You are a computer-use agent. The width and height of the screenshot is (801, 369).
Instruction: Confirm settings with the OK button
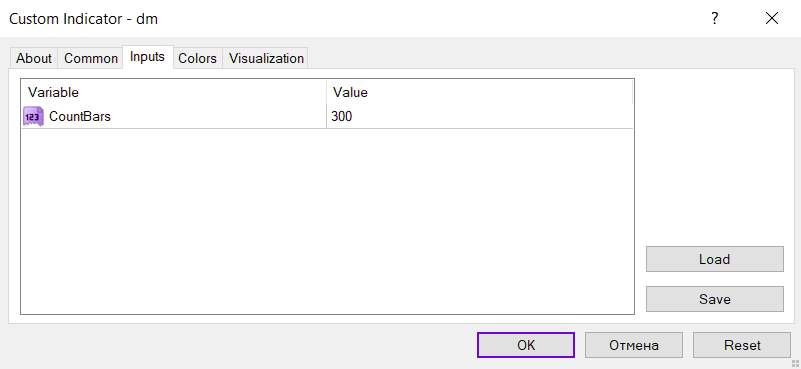[526, 345]
